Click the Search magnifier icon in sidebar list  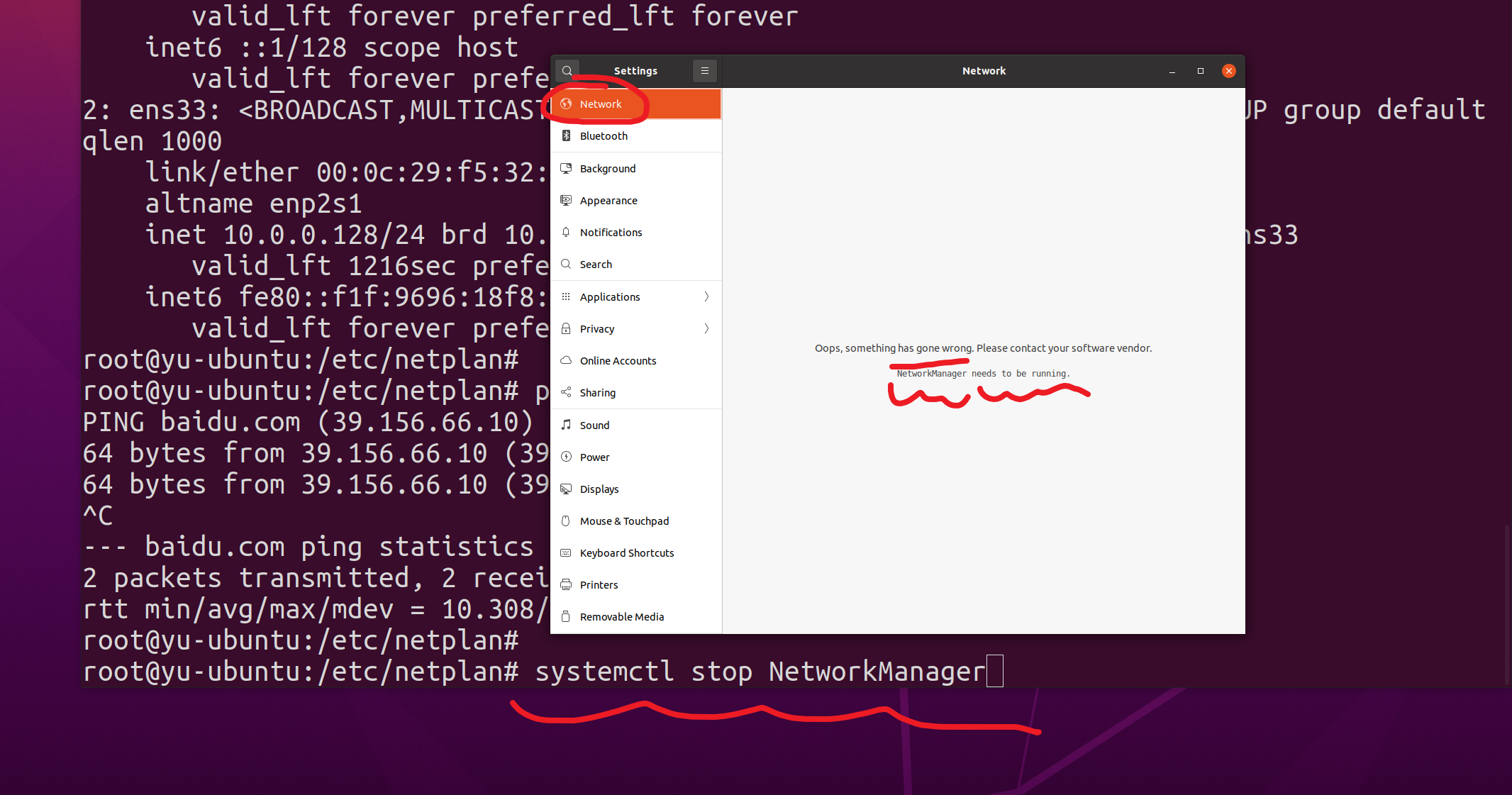point(566,265)
